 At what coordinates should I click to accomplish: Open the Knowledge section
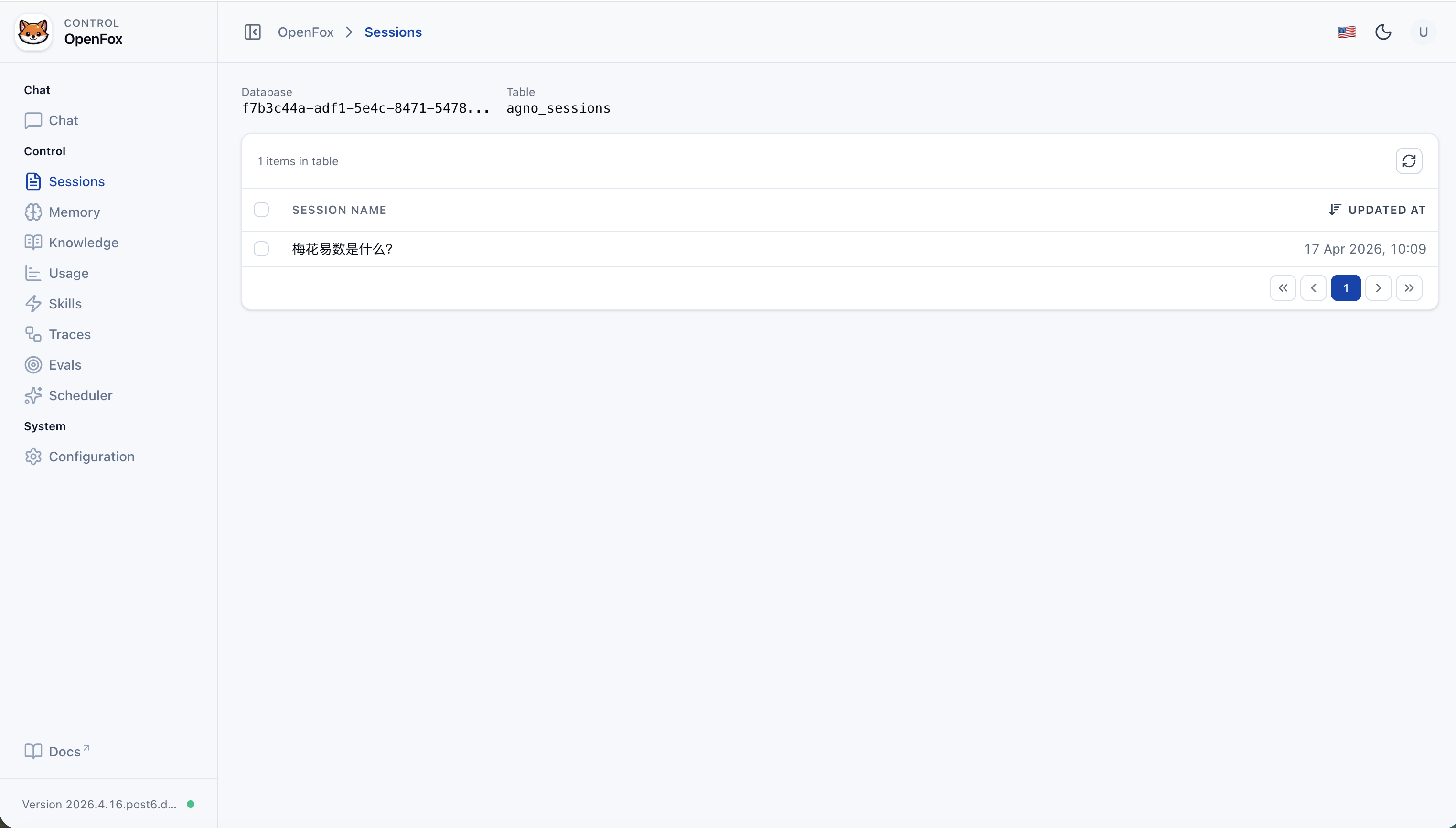pyautogui.click(x=83, y=242)
